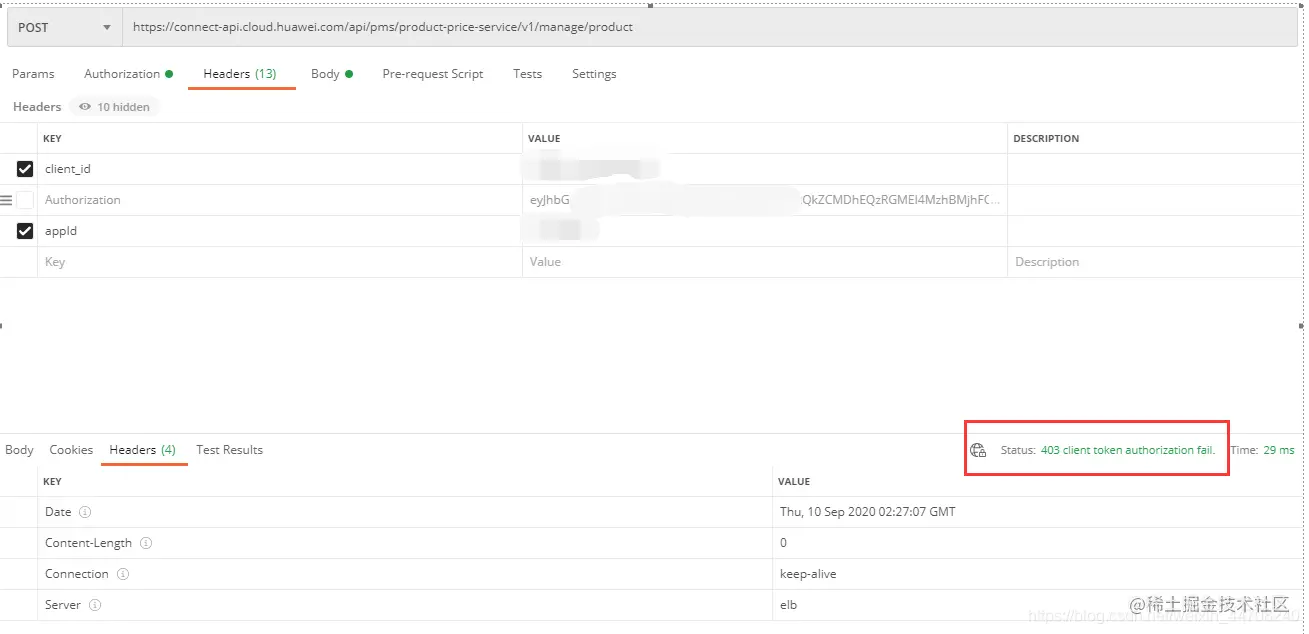Click the elb server value
This screenshot has width=1309, height=634.
(789, 605)
